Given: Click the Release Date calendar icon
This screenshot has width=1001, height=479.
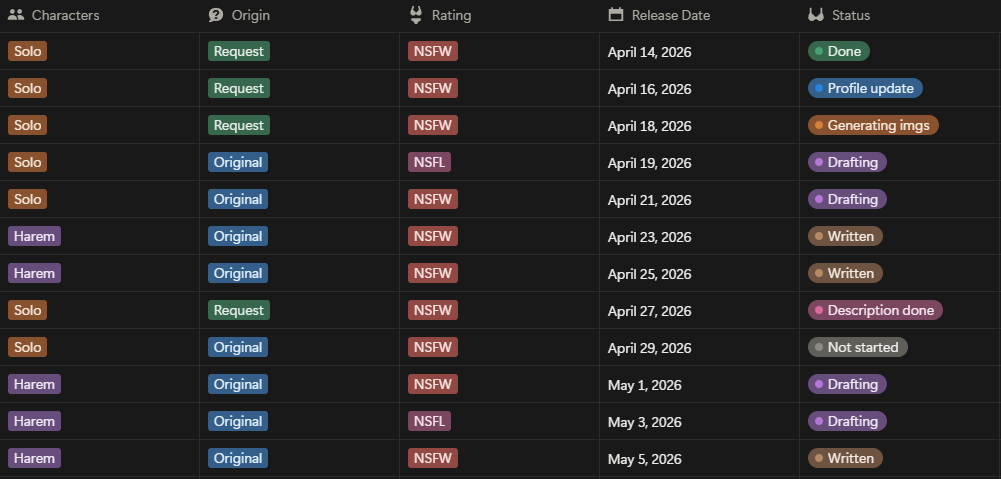Looking at the screenshot, I should [x=615, y=15].
